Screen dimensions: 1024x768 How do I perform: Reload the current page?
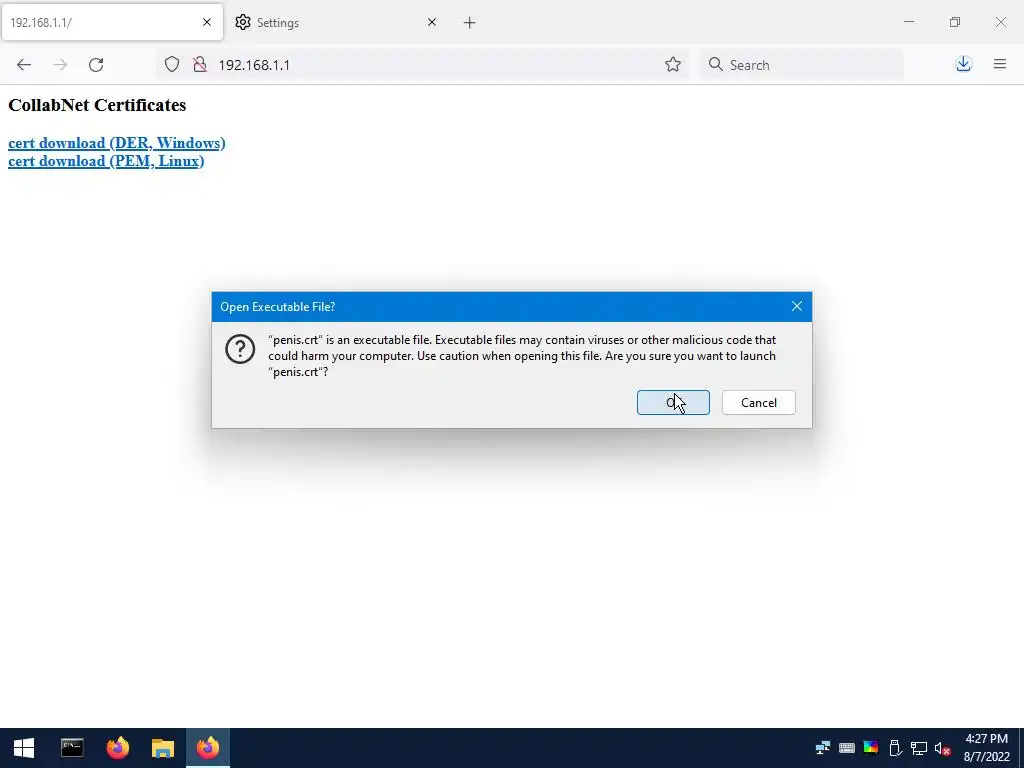[96, 65]
